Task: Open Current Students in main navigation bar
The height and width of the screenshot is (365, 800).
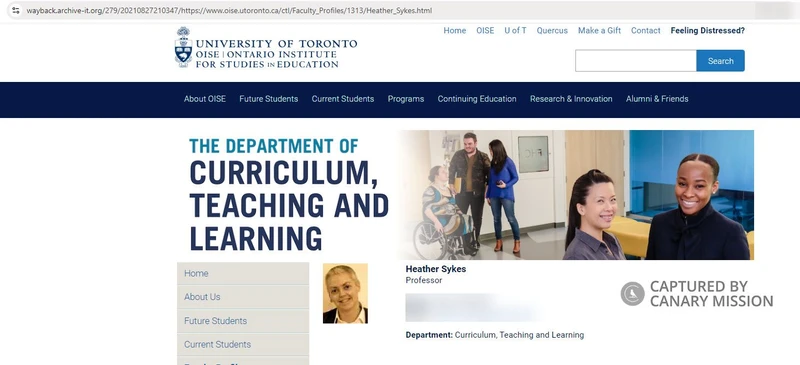Action: [343, 99]
